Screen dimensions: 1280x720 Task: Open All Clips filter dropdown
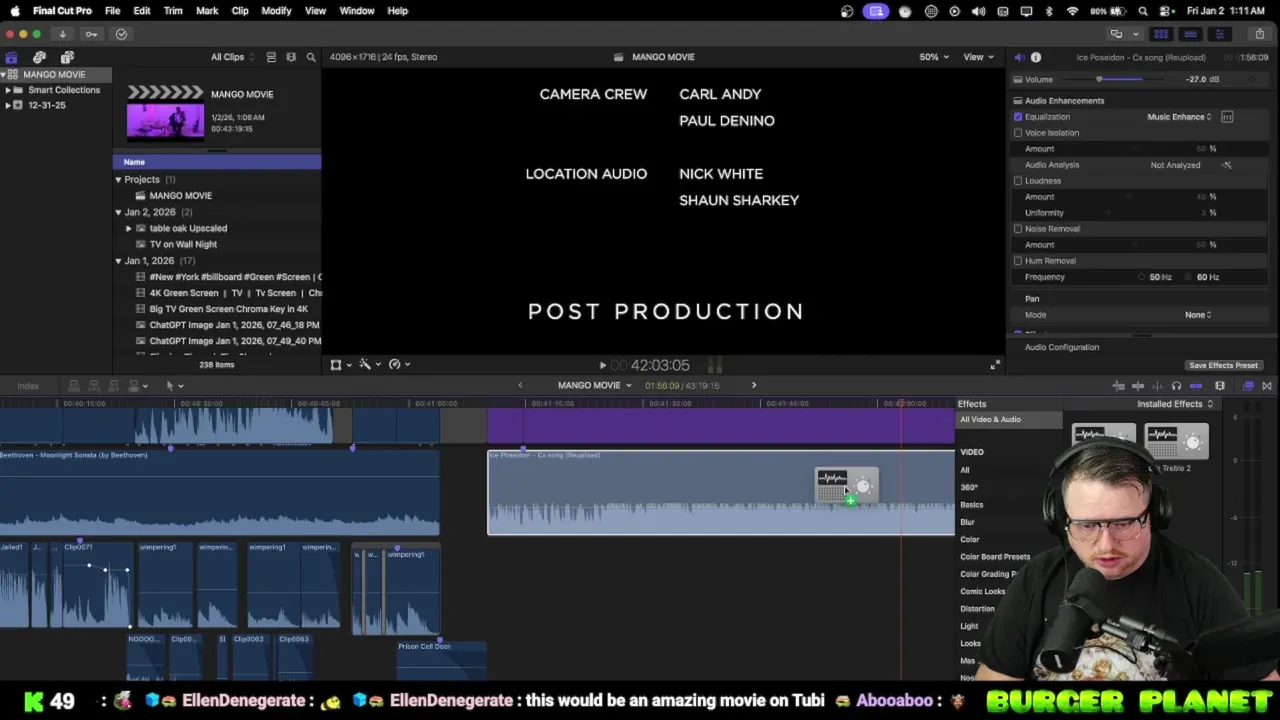point(232,57)
